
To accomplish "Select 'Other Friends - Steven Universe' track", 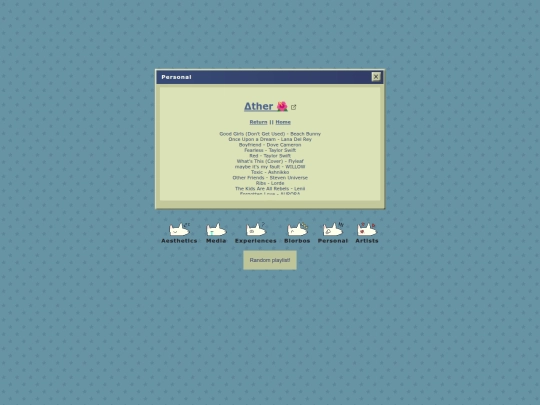I will (x=270, y=178).
